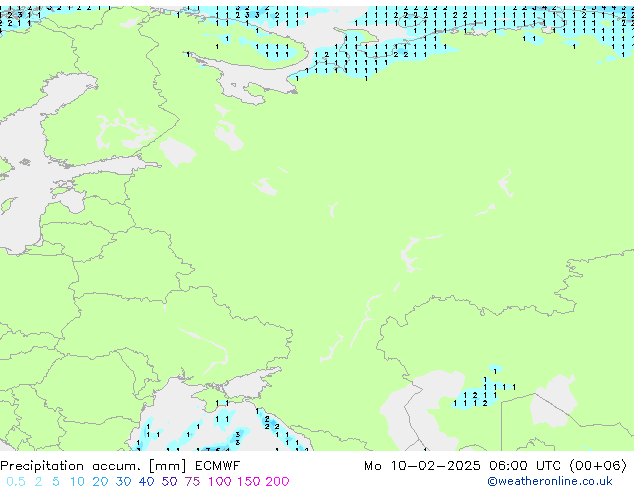Click the '06:00 UTC' time text
634x490 pixels.
coord(525,466)
